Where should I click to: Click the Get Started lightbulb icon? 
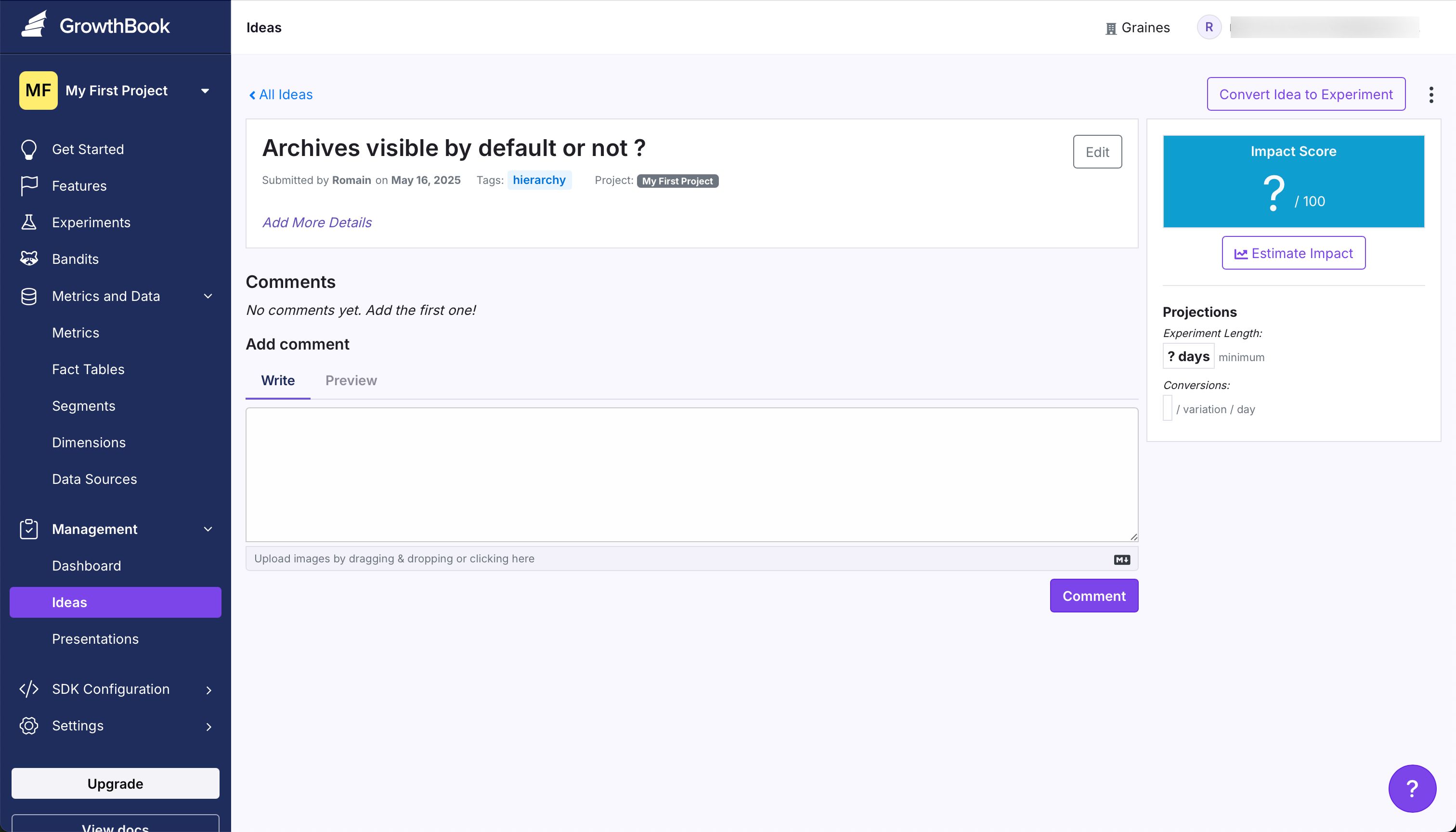28,149
